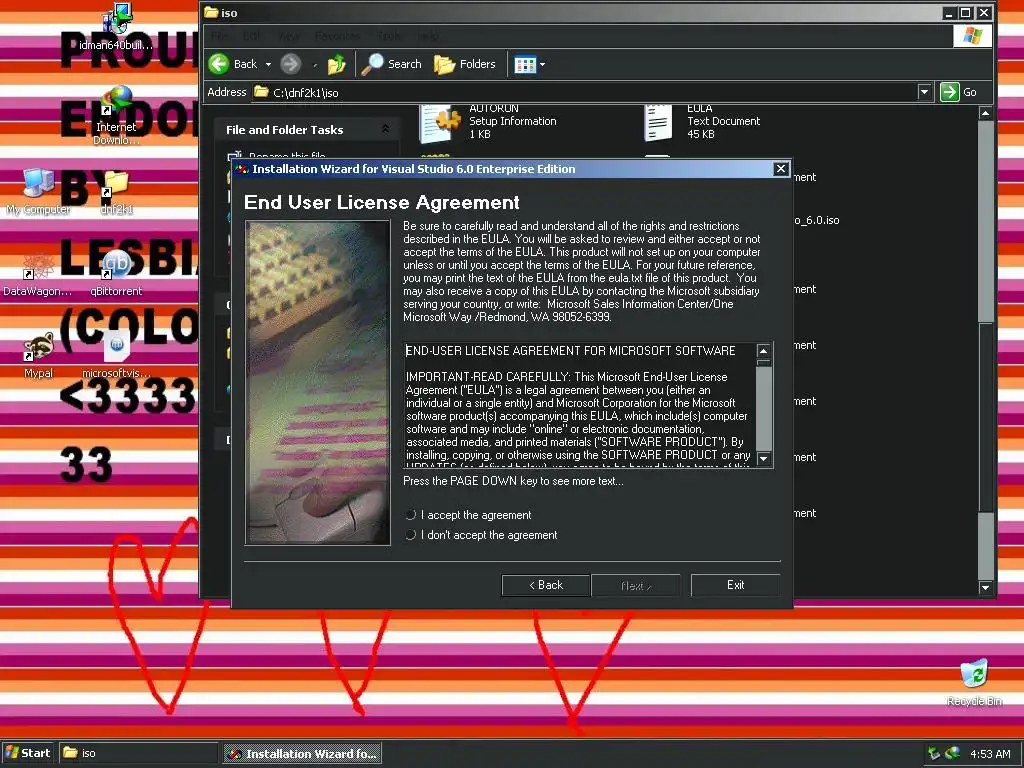Open the Help menu in Explorer

(428, 36)
